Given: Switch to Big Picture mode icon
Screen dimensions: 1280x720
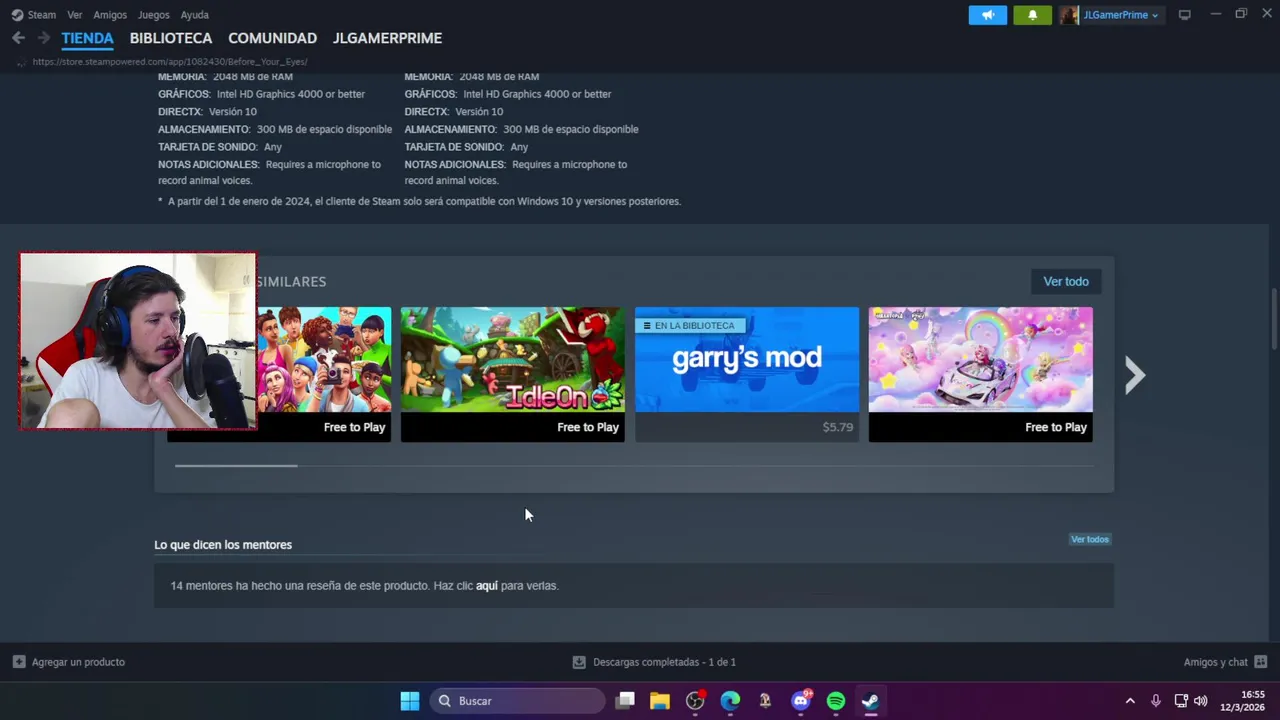Looking at the screenshot, I should [x=1184, y=15].
